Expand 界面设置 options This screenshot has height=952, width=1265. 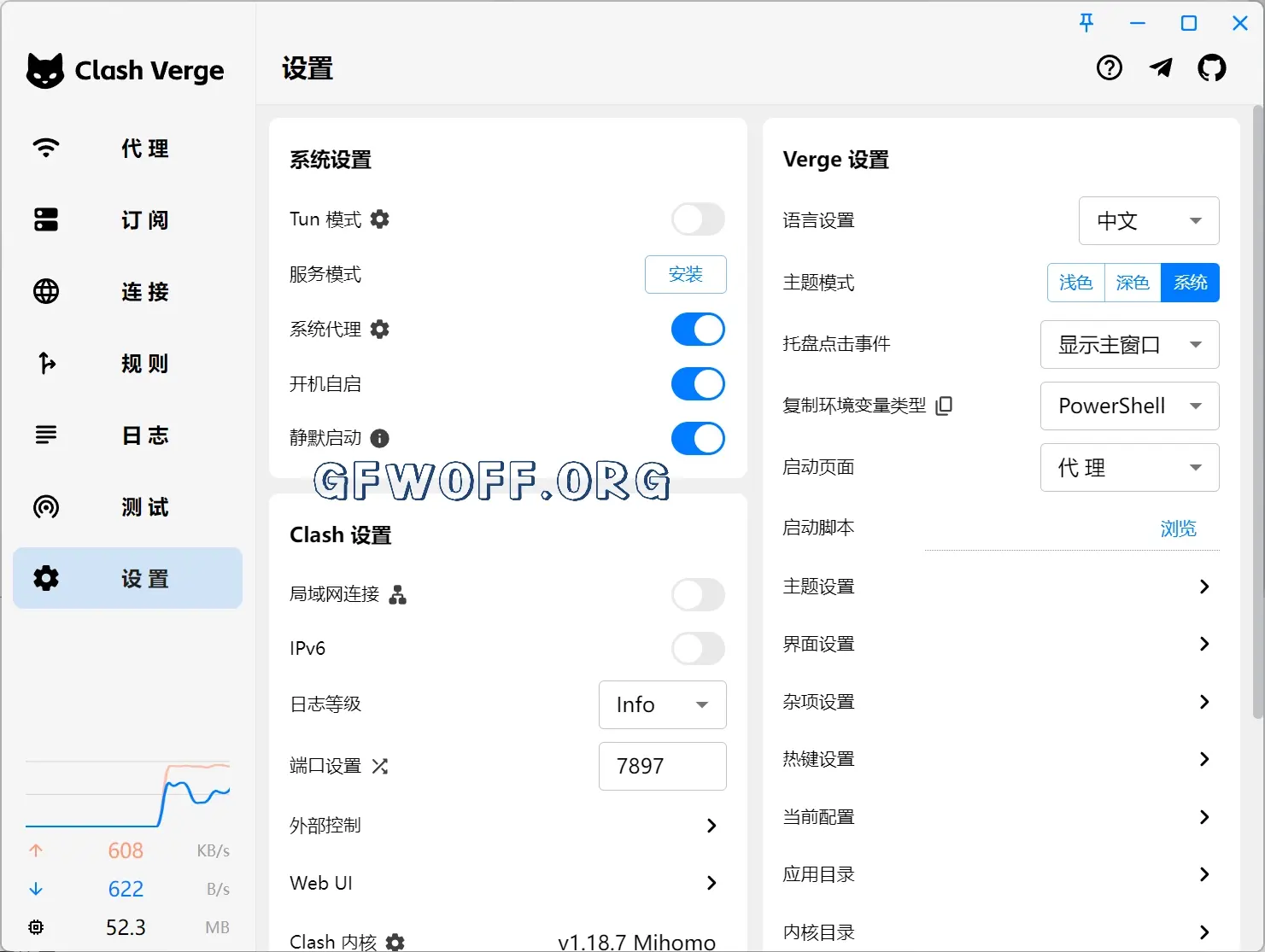(999, 644)
